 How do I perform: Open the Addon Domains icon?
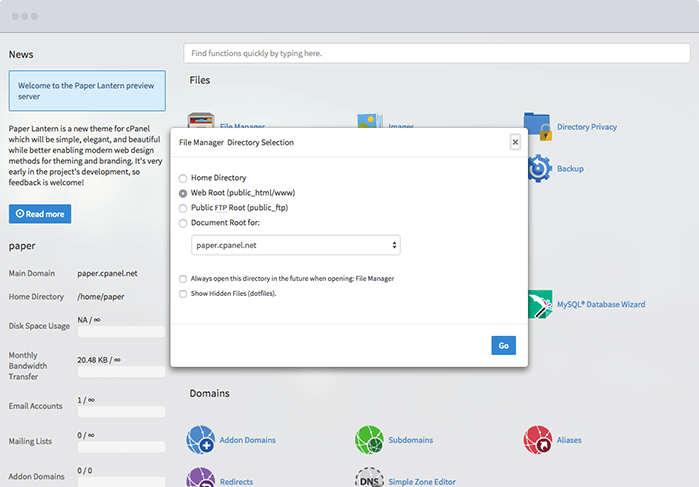pos(201,440)
